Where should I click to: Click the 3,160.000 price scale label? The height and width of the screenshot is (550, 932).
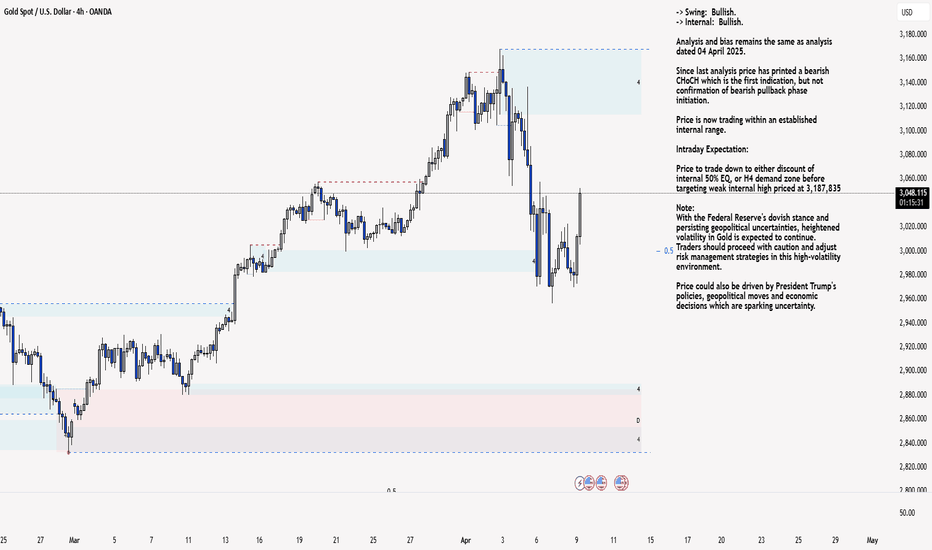coord(913,58)
